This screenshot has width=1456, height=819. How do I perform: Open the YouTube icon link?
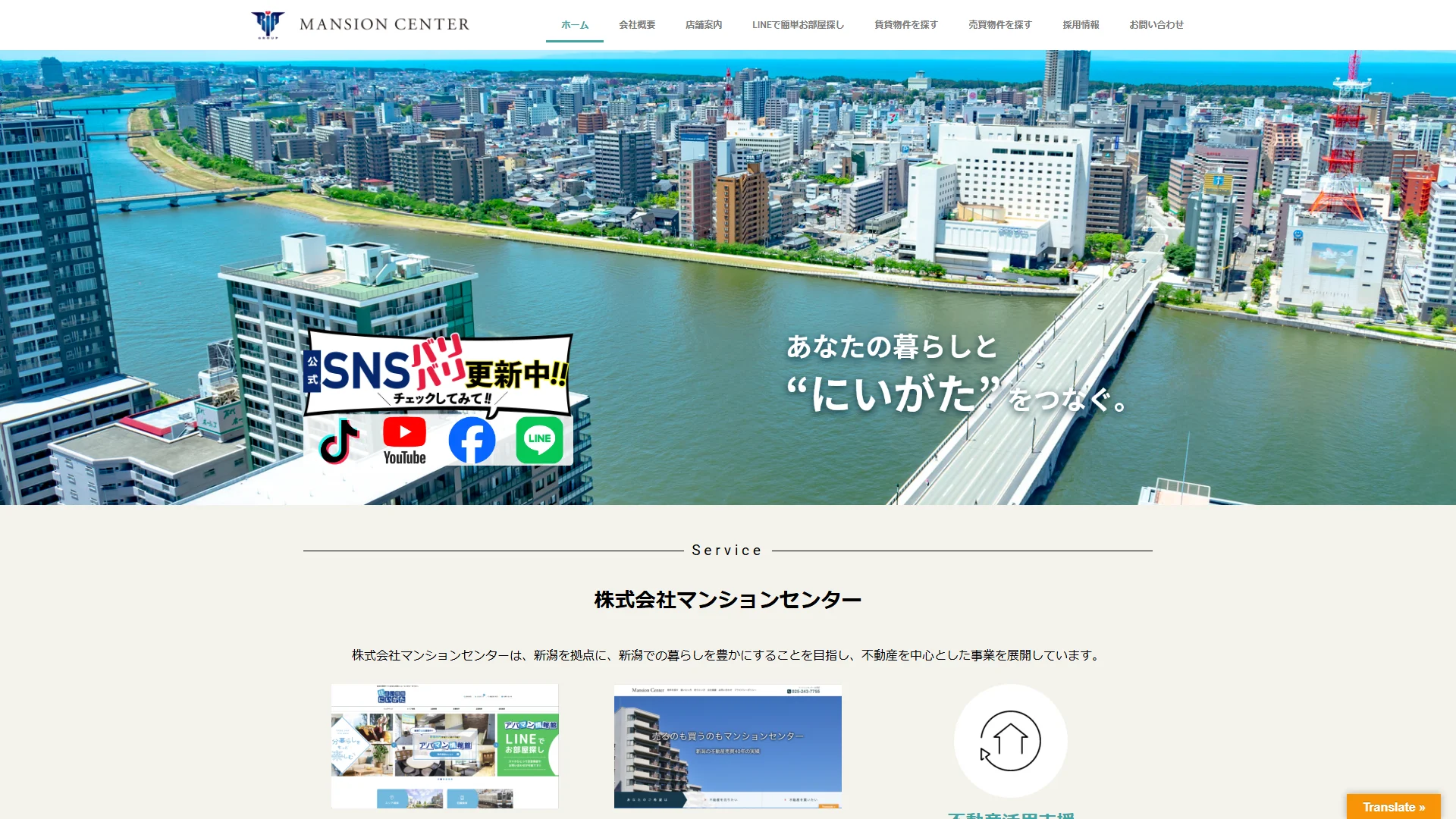pyautogui.click(x=404, y=441)
